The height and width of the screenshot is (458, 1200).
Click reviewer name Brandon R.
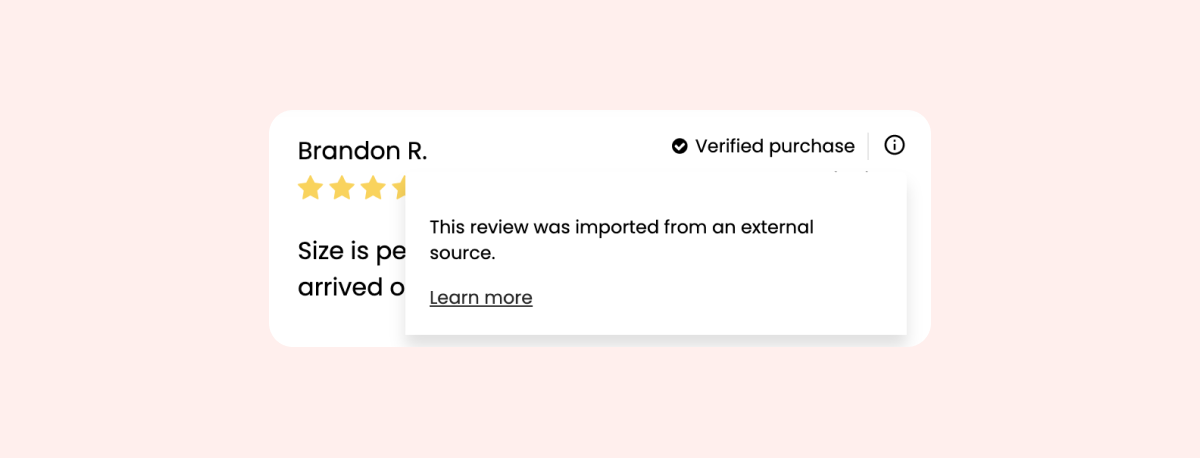pyautogui.click(x=362, y=151)
